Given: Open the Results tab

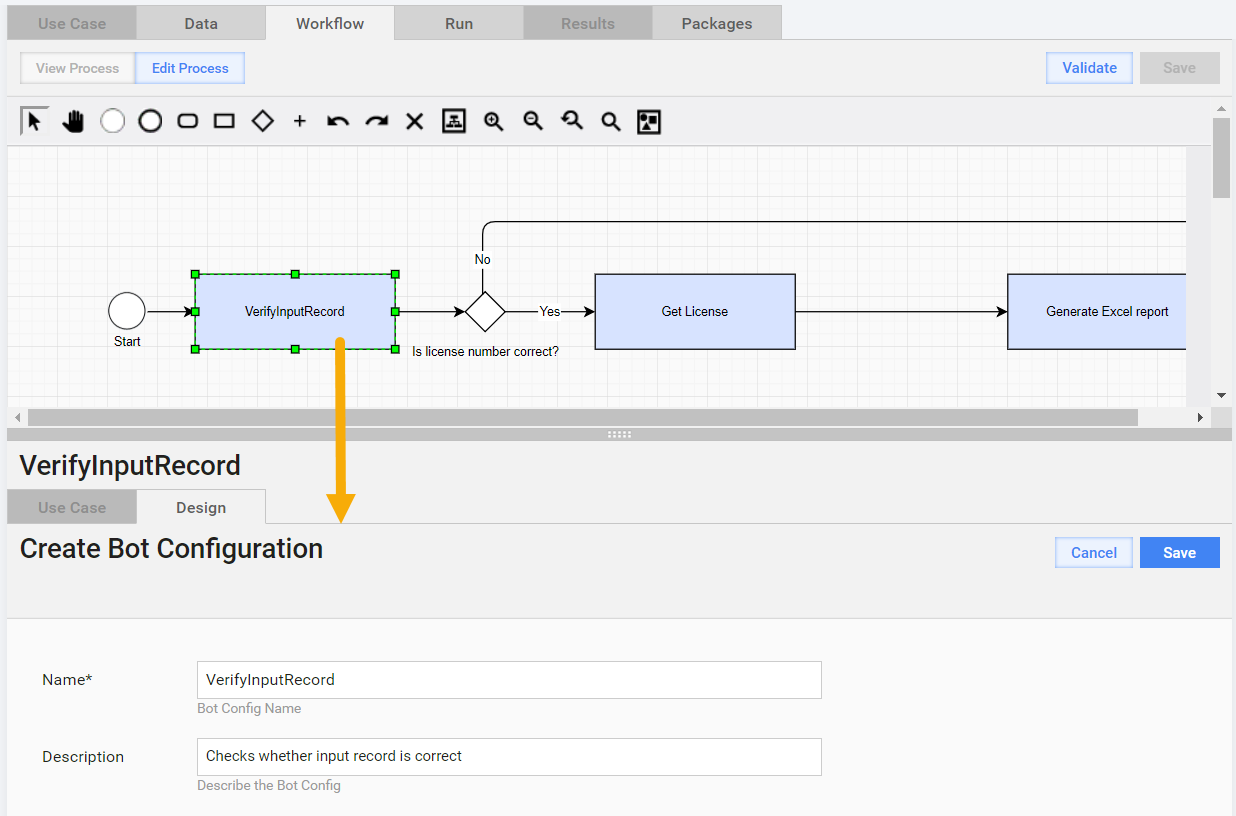Looking at the screenshot, I should (588, 23).
